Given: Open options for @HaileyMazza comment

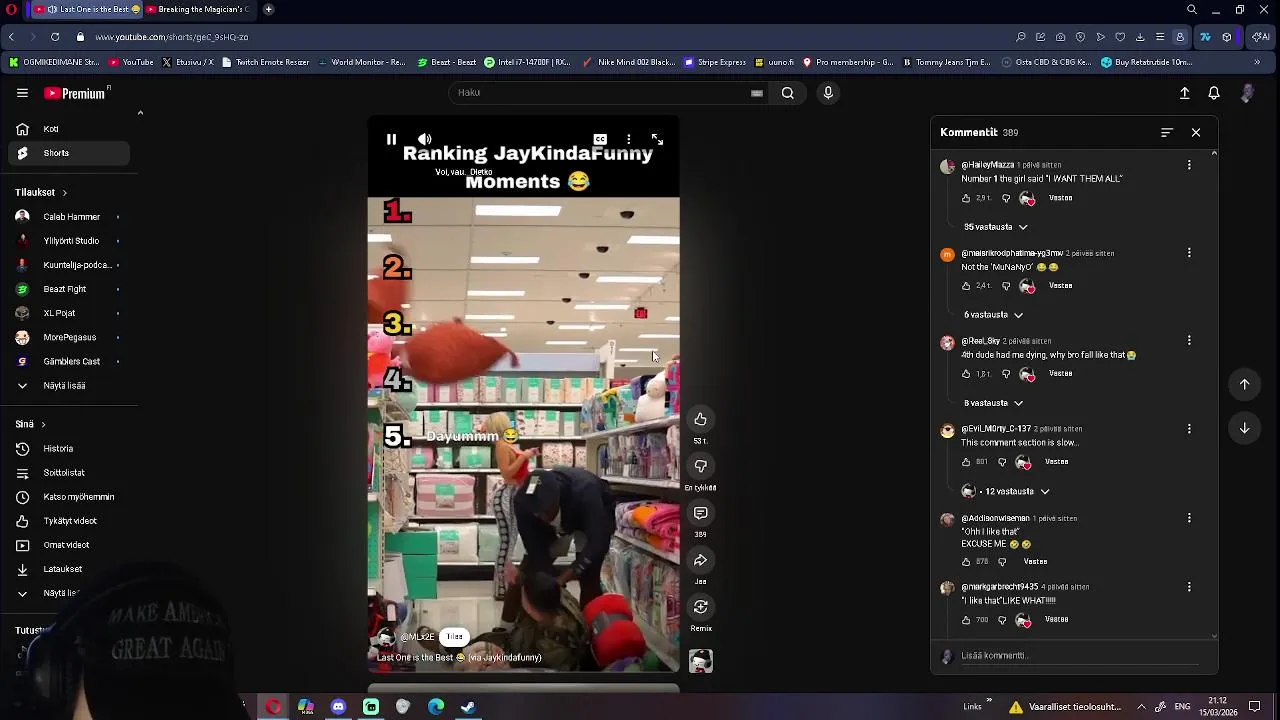Looking at the screenshot, I should point(1189,165).
